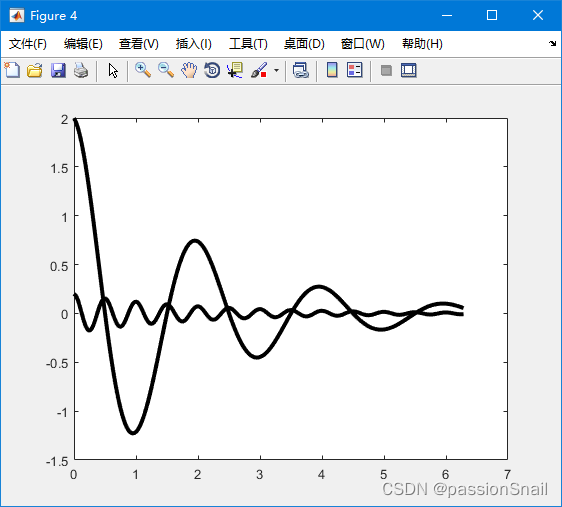Enable the Rotate 3D tool
The image size is (562, 507).
coord(212,70)
